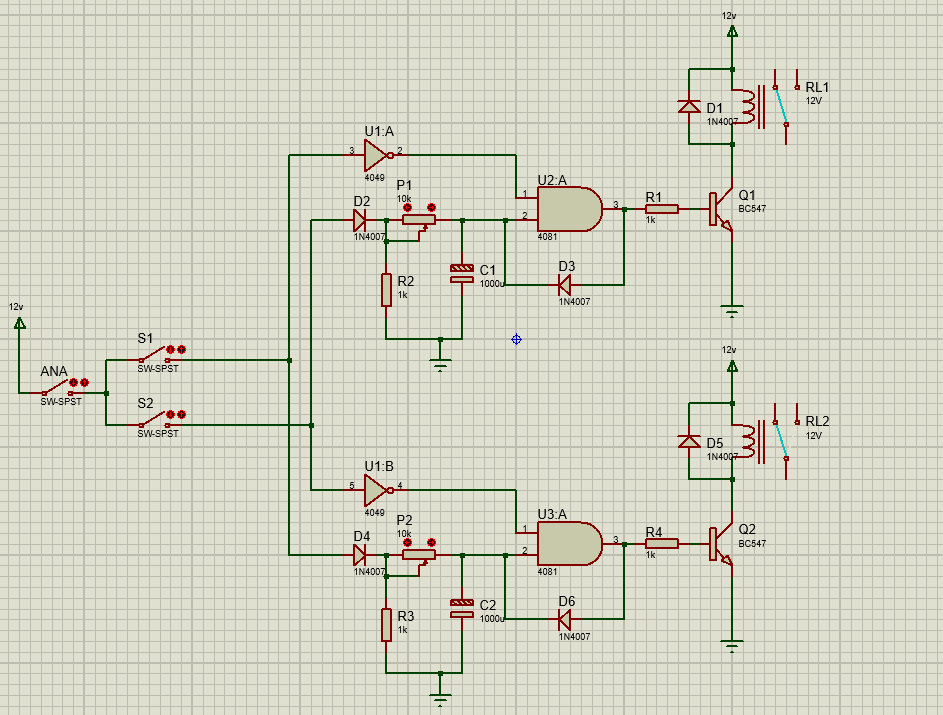Adjust the P1 potentiometer body
This screenshot has width=943, height=715.
(x=419, y=220)
